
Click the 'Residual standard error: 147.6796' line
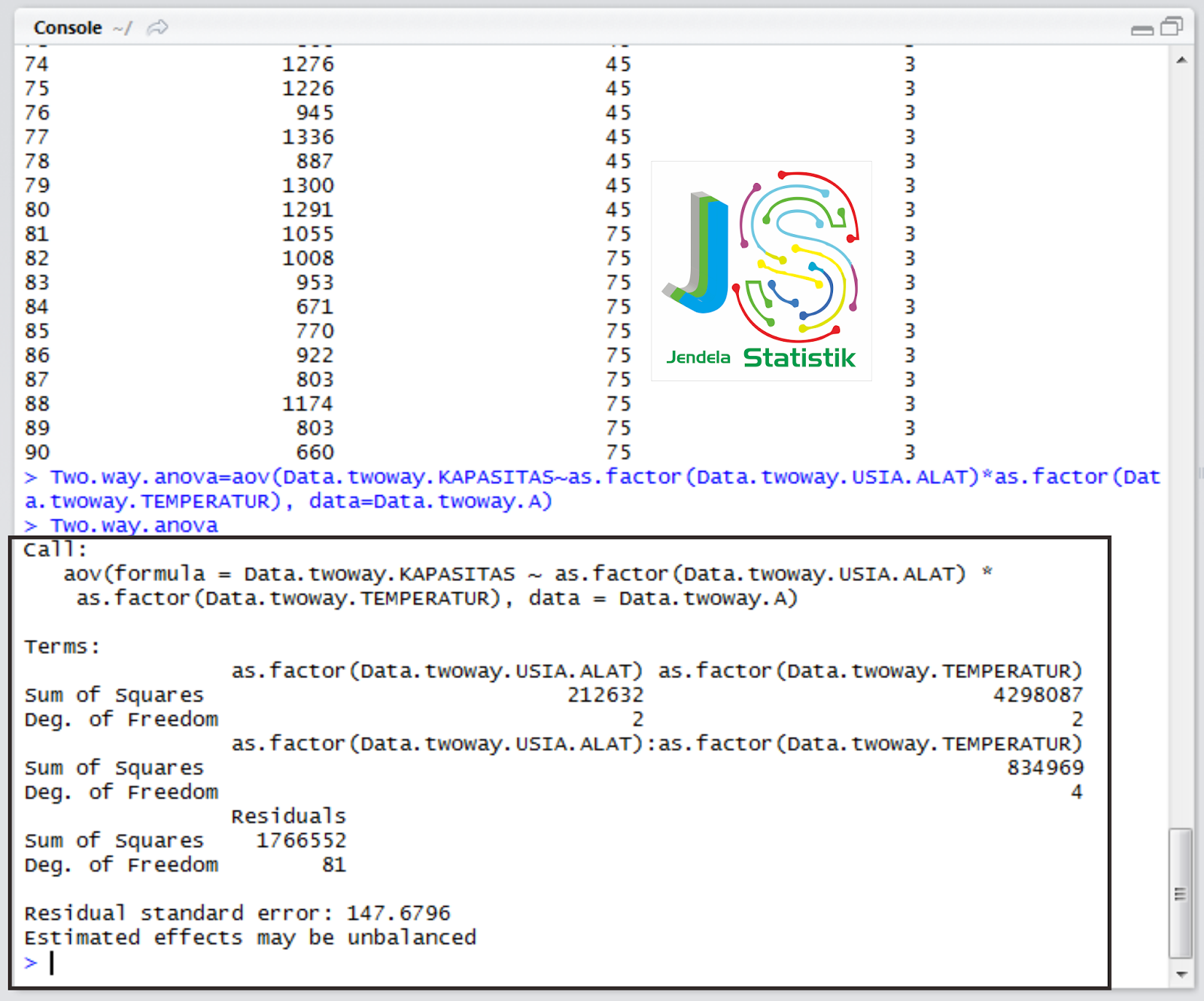[x=238, y=913]
